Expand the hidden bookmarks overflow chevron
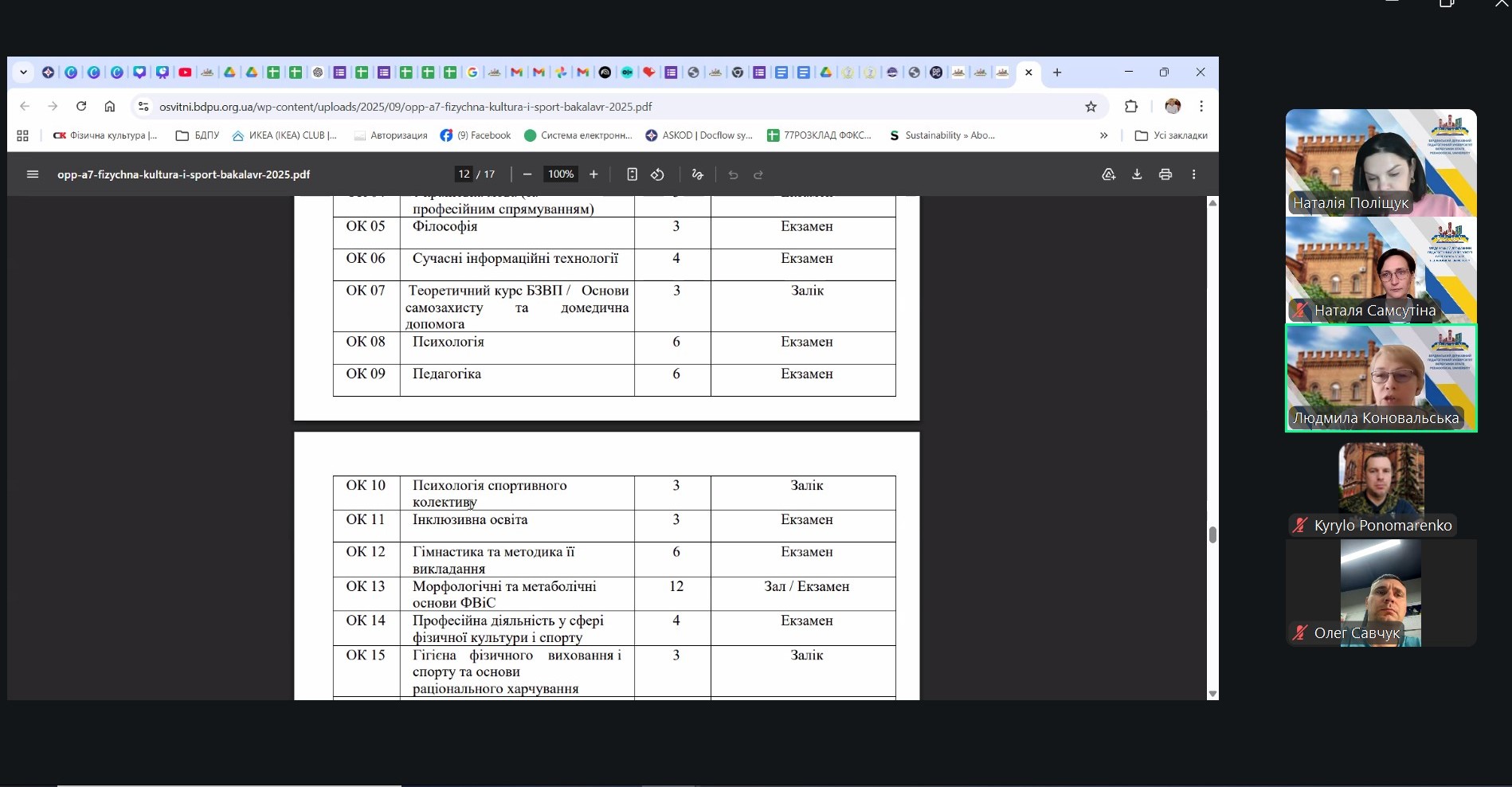This screenshot has width=1512, height=787. [x=1103, y=135]
